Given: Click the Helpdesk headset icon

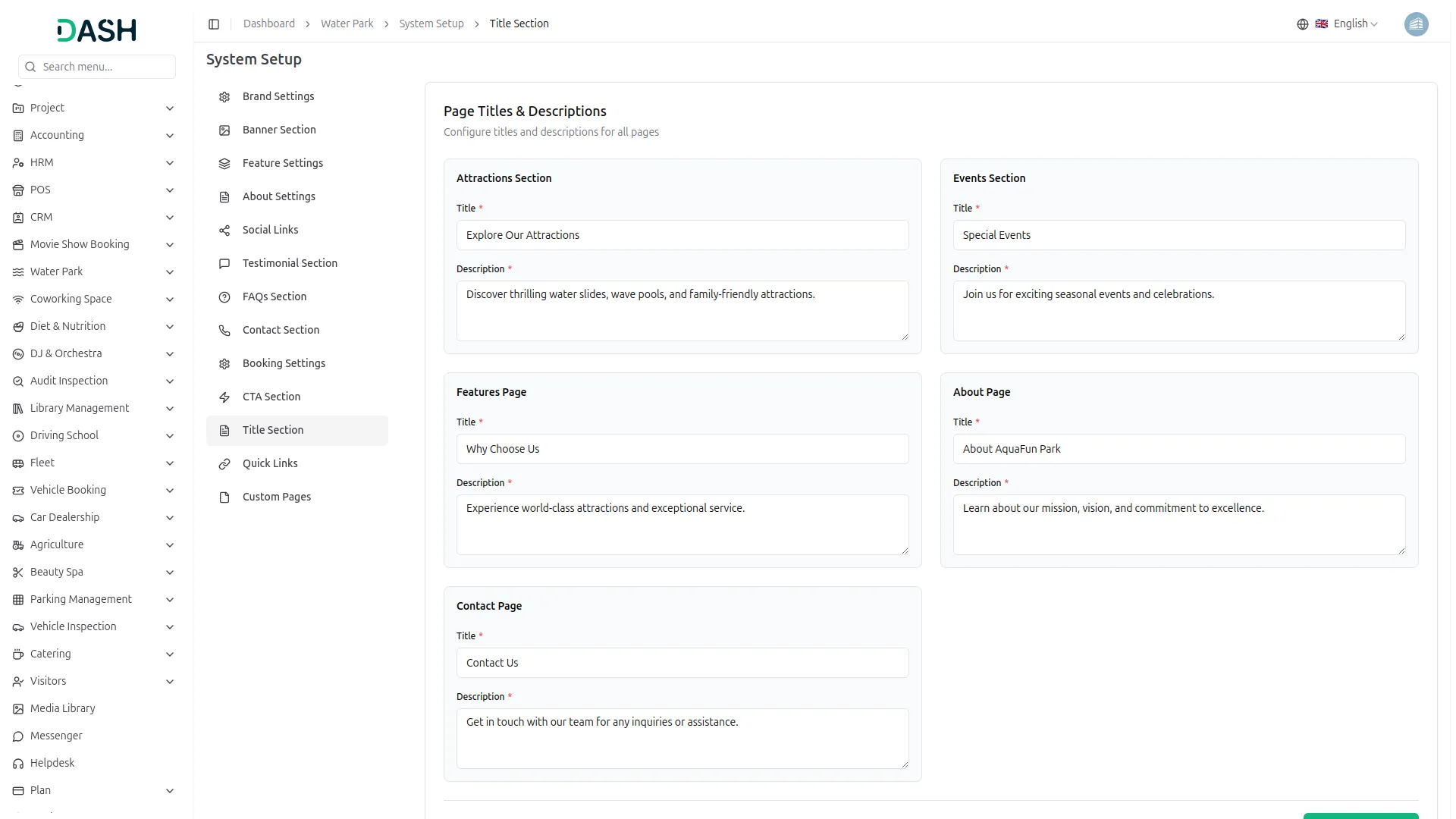Looking at the screenshot, I should [x=18, y=764].
